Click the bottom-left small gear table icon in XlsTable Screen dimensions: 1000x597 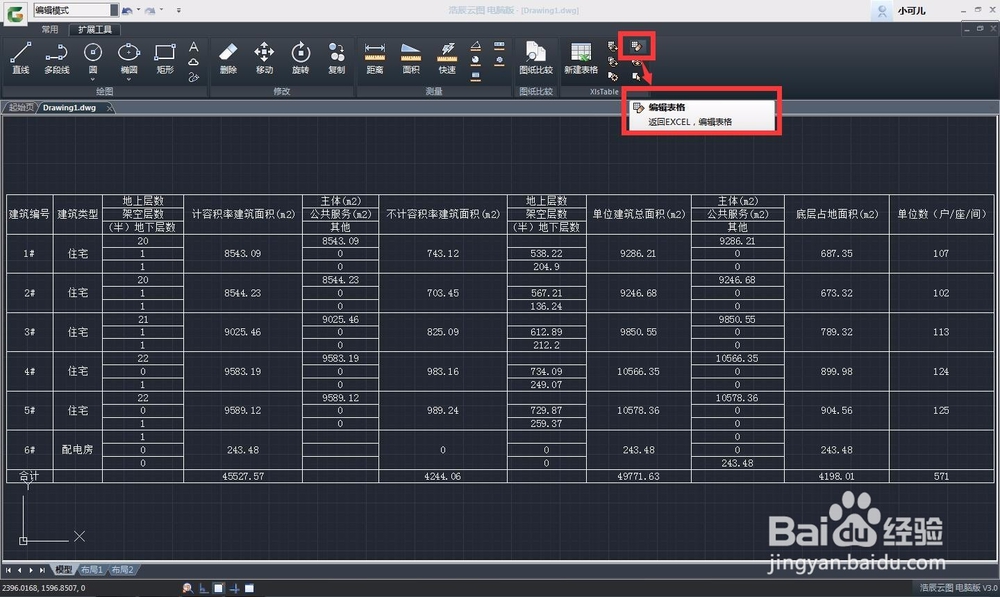tap(613, 77)
